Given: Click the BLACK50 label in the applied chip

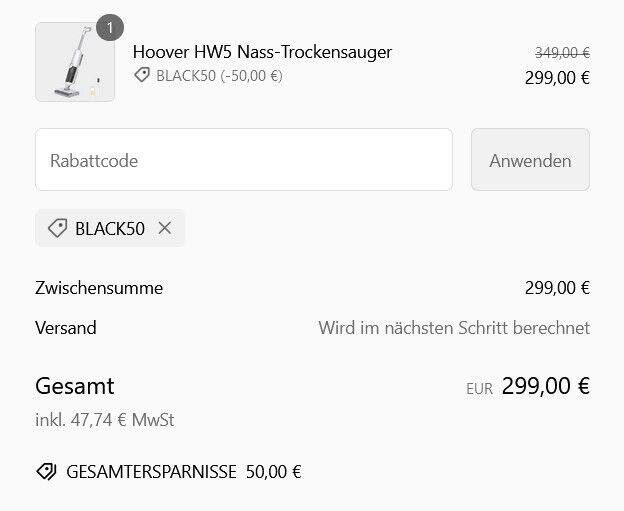Looking at the screenshot, I should click(x=110, y=229).
